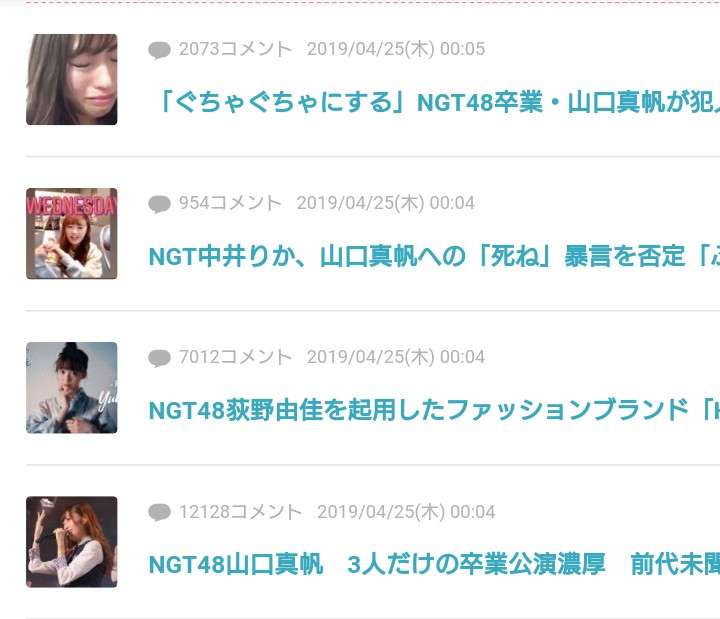This screenshot has width=720, height=619.
Task: Click the comment bubble icon beside 12128コメント
Action: point(159,512)
